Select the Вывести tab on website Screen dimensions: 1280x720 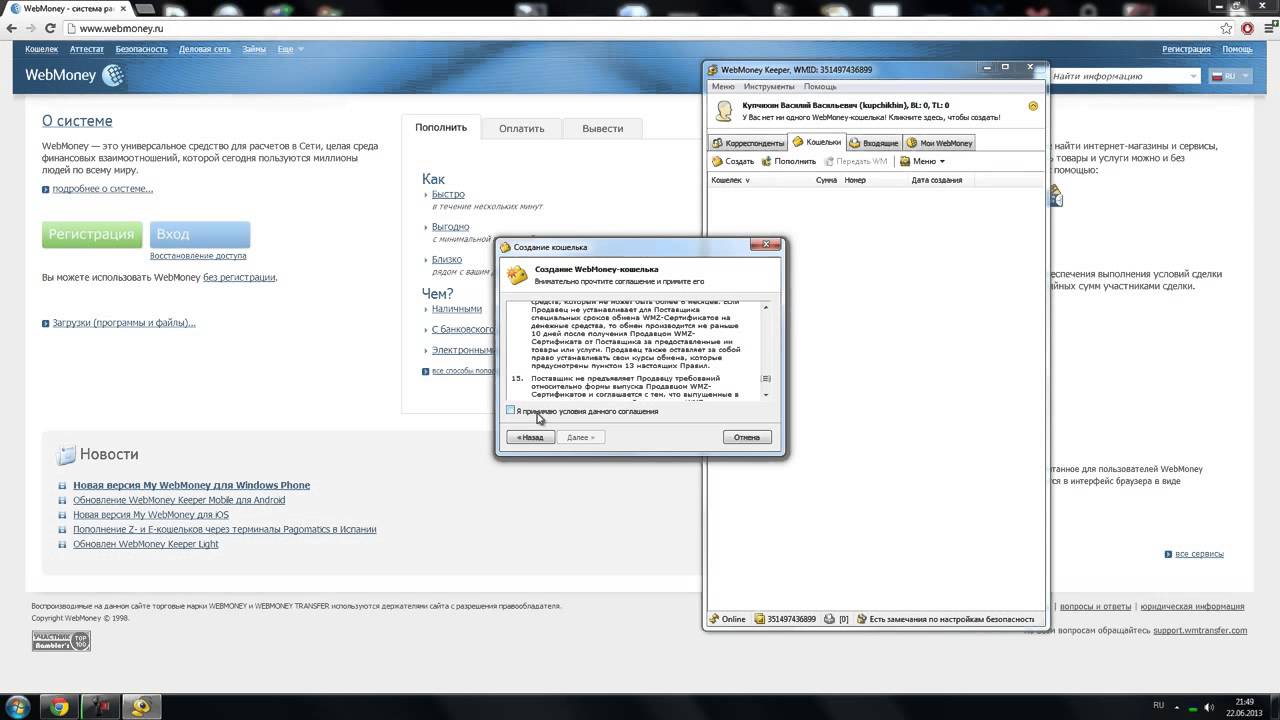603,128
